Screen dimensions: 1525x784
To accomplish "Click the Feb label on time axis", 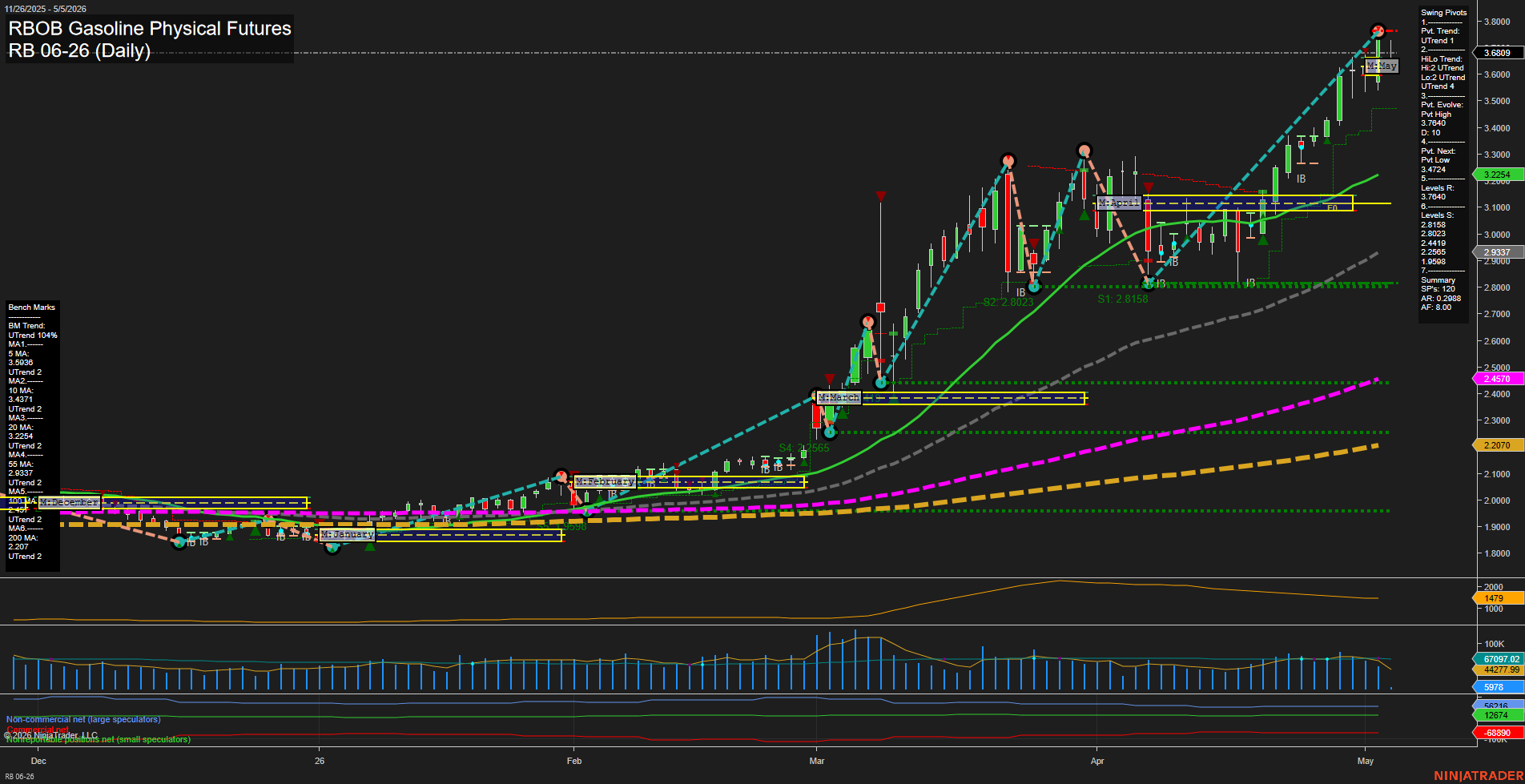I will pos(574,761).
